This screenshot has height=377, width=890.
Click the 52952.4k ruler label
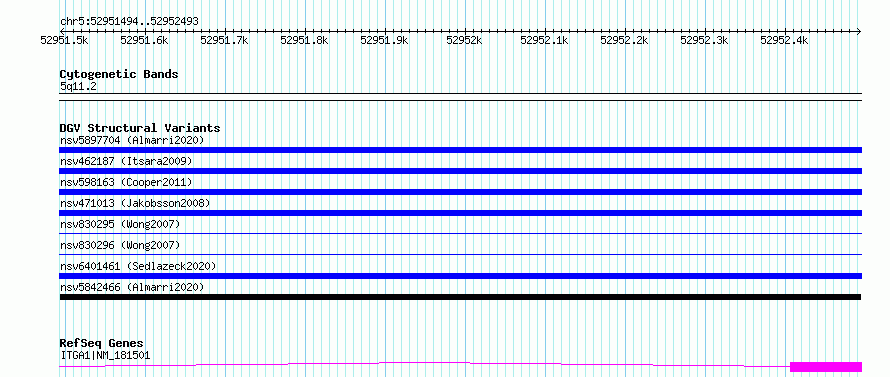pos(784,40)
